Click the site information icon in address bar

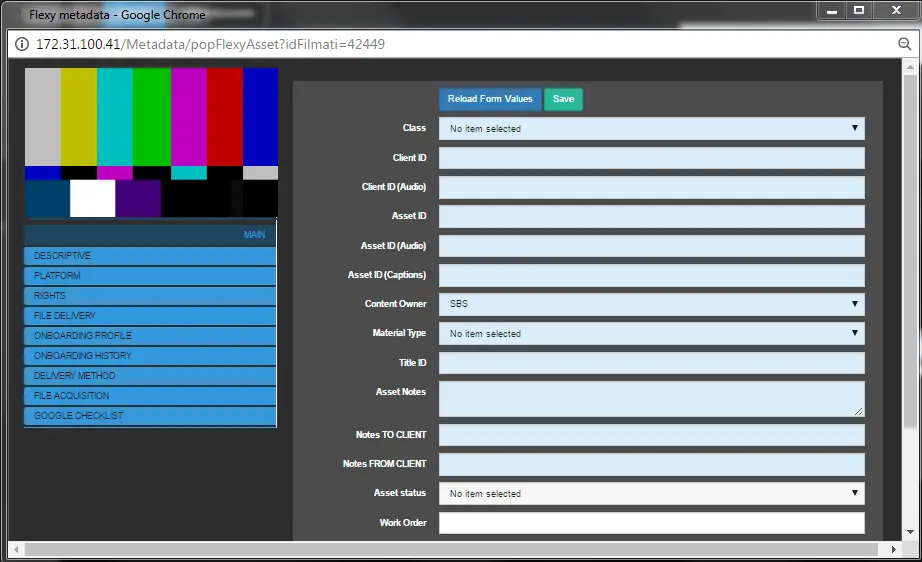pos(22,45)
